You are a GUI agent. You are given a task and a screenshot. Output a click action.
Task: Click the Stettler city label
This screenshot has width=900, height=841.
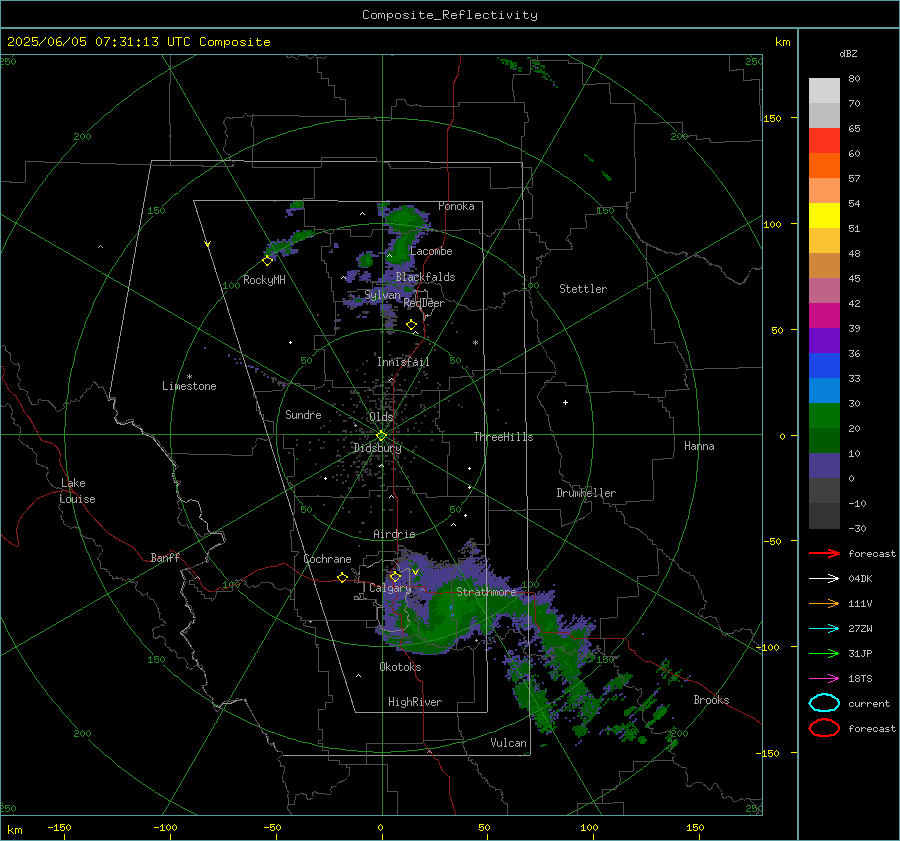583,289
